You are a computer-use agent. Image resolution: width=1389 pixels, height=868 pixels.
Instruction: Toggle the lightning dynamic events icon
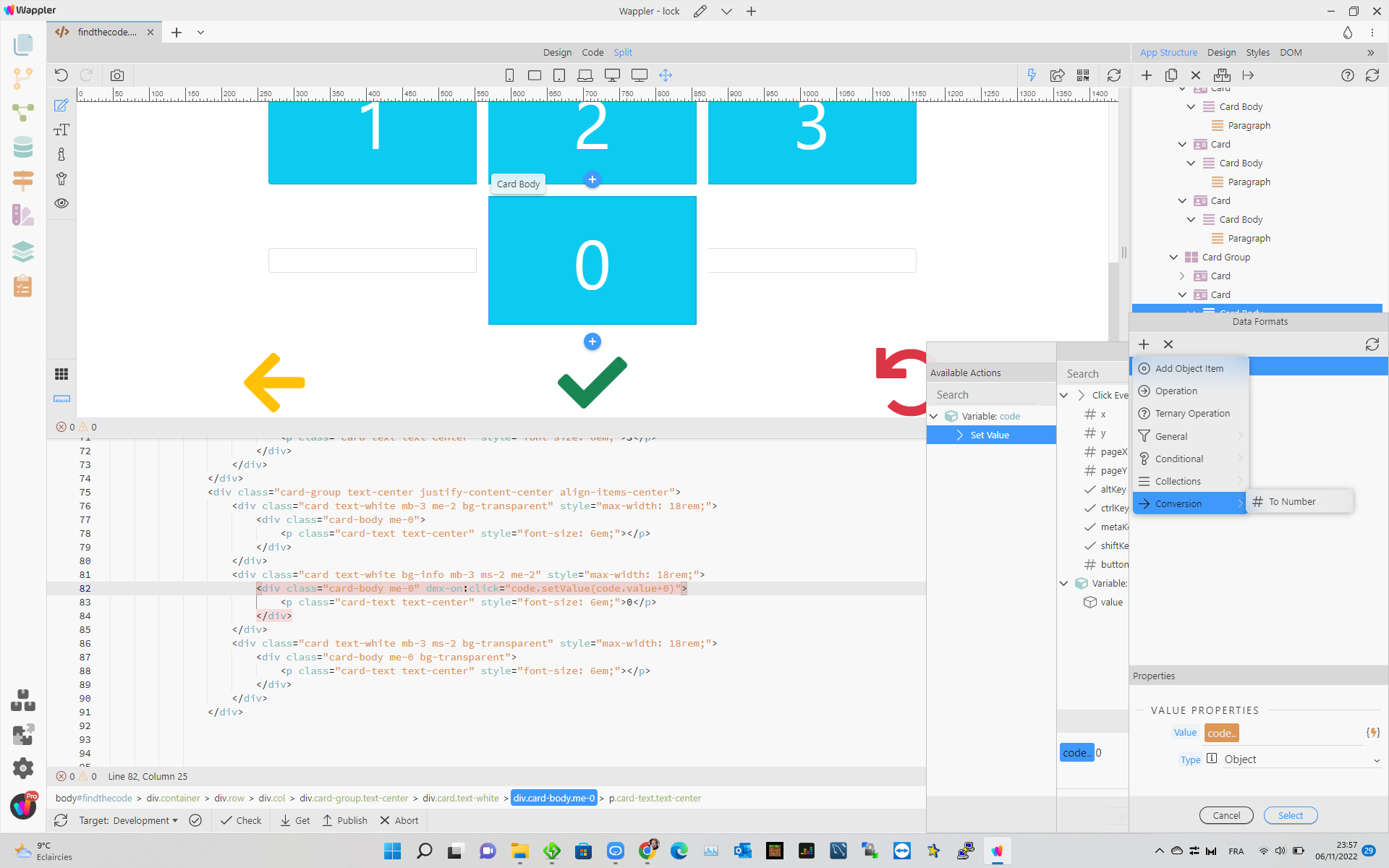click(1032, 75)
